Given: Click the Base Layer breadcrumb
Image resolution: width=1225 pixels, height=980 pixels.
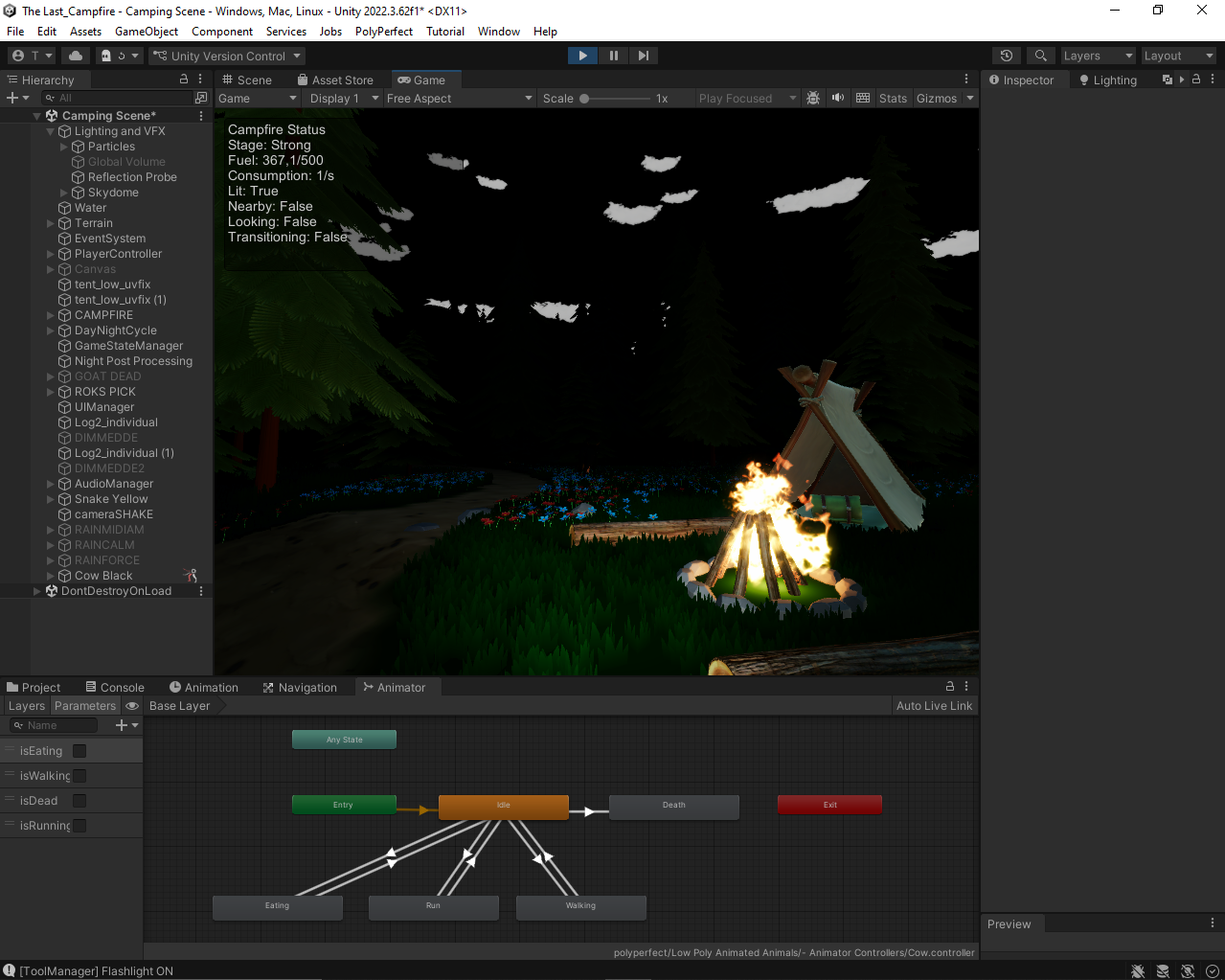Looking at the screenshot, I should [180, 706].
